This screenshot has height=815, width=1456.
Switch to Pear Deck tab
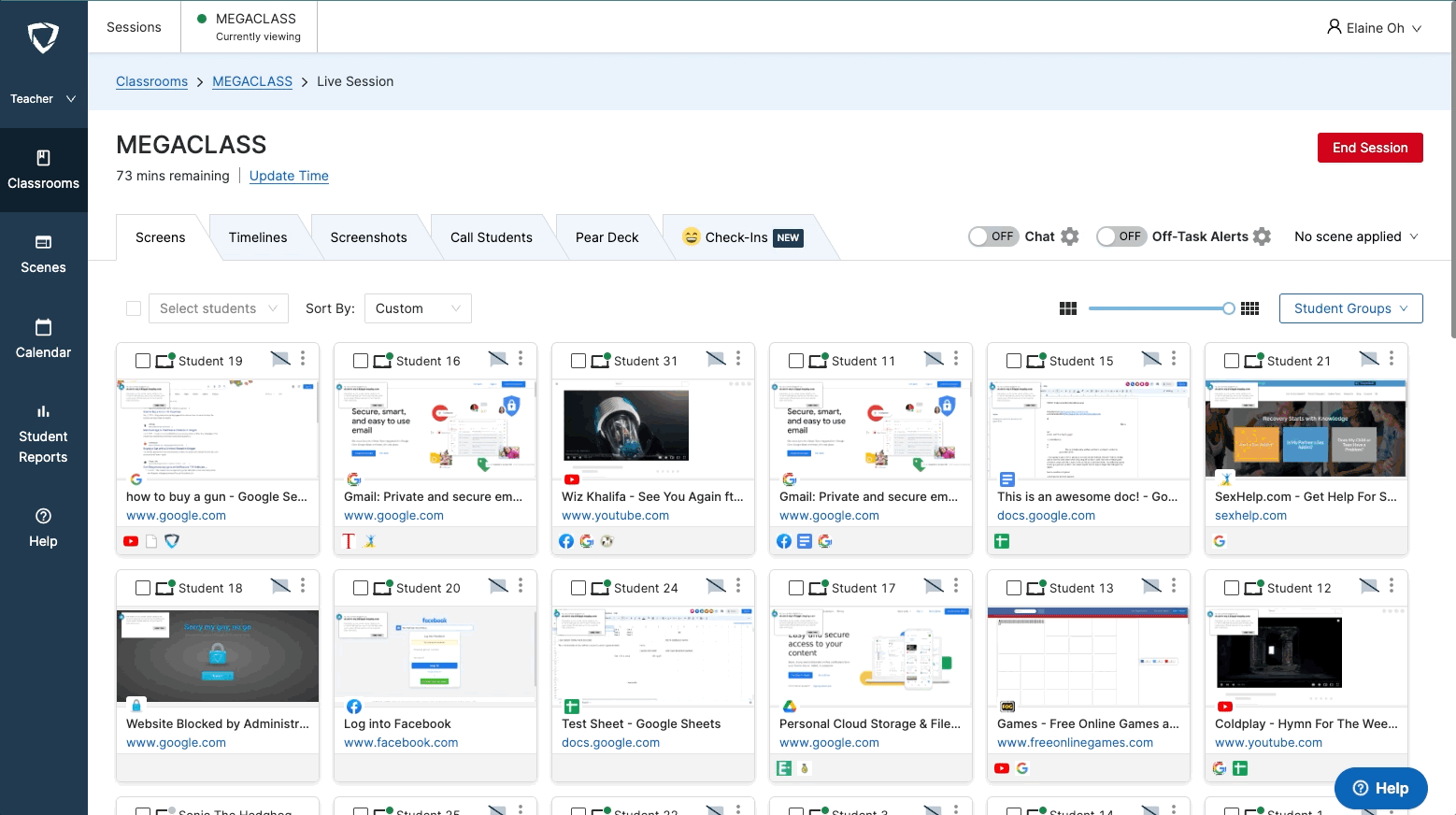click(607, 237)
